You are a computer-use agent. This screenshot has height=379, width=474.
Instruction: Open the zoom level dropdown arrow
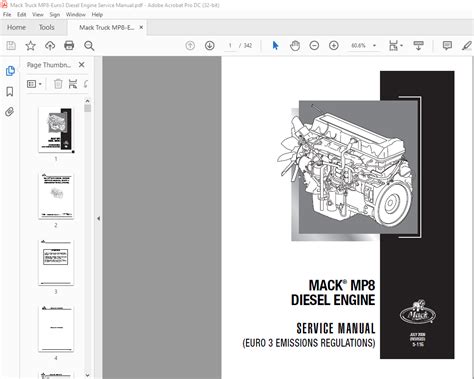(374, 46)
